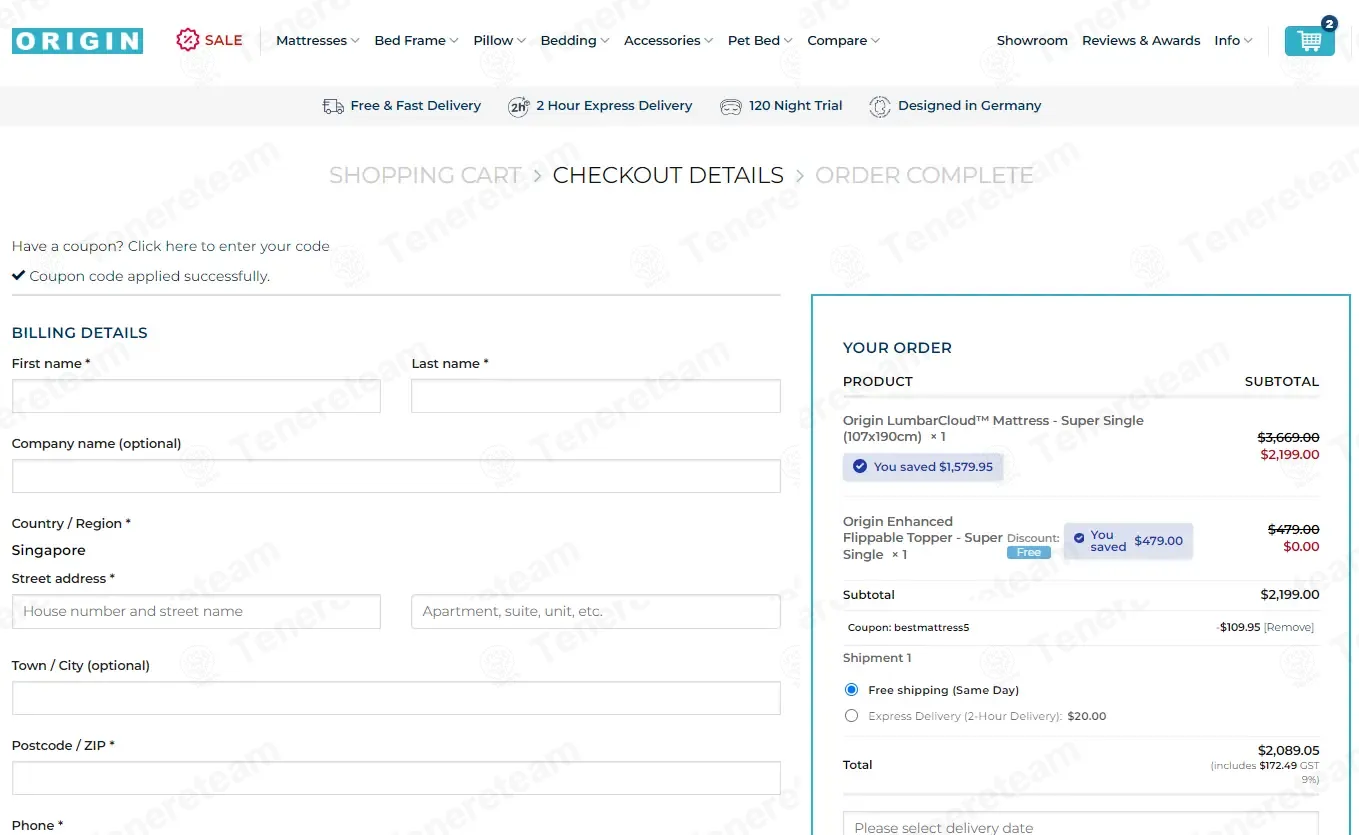Go back to SHOPPING CART step
Image resolution: width=1359 pixels, height=835 pixels.
click(x=426, y=175)
